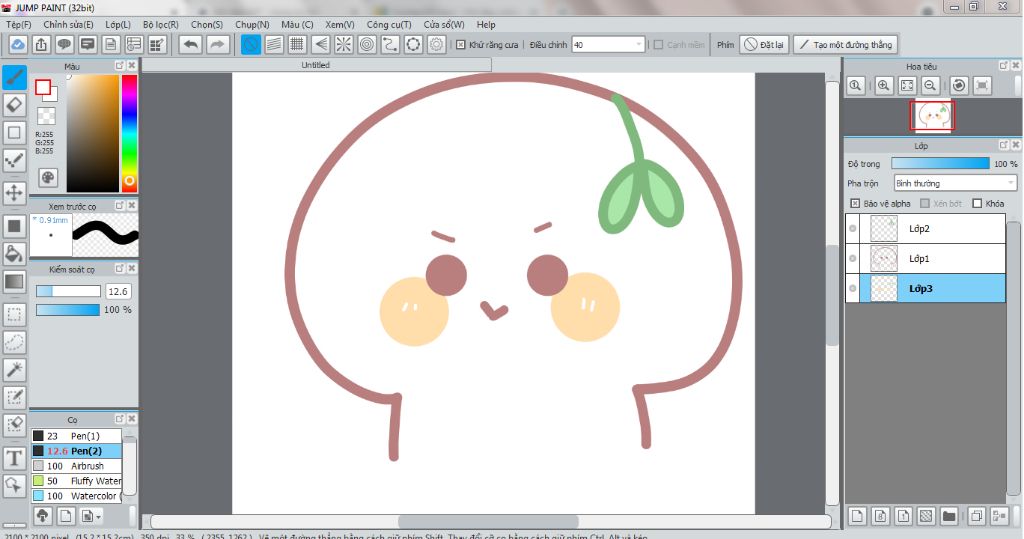1024x539 pixels.
Task: Zoom out on the navigator
Action: pyautogui.click(x=931, y=86)
